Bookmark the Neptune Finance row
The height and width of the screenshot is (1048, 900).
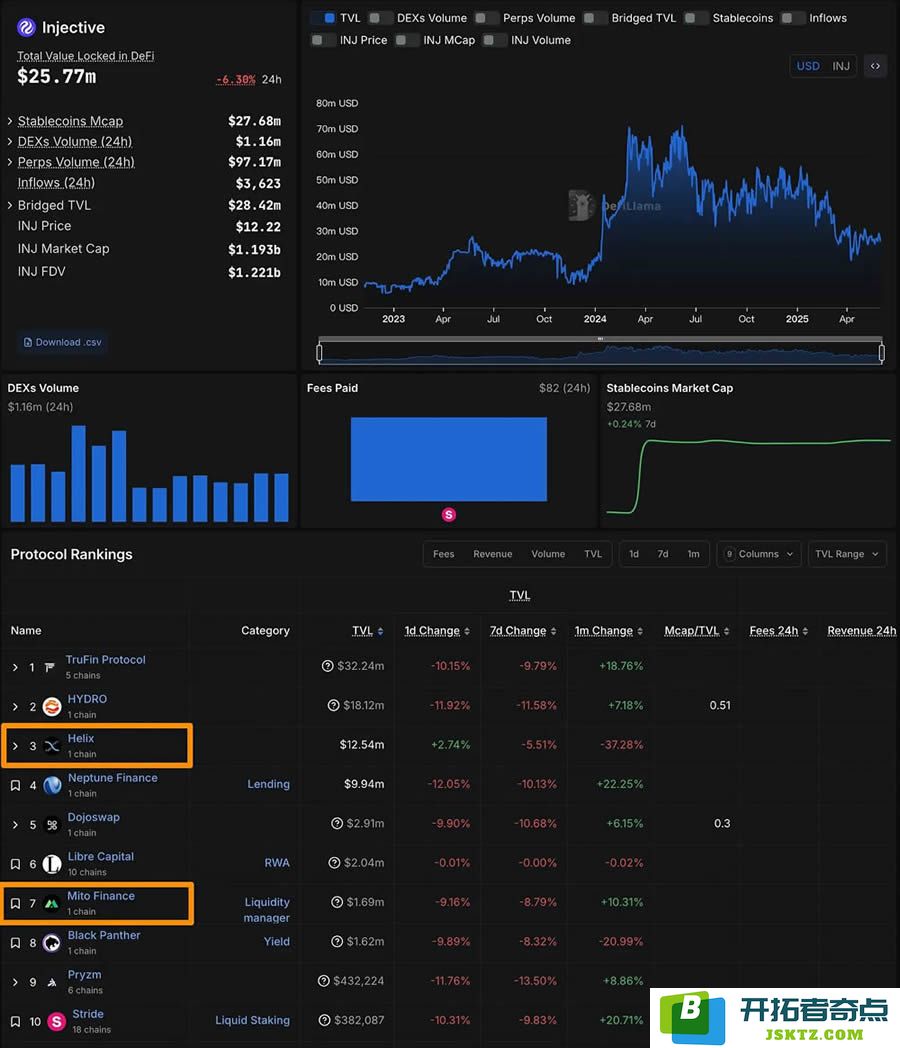point(15,785)
